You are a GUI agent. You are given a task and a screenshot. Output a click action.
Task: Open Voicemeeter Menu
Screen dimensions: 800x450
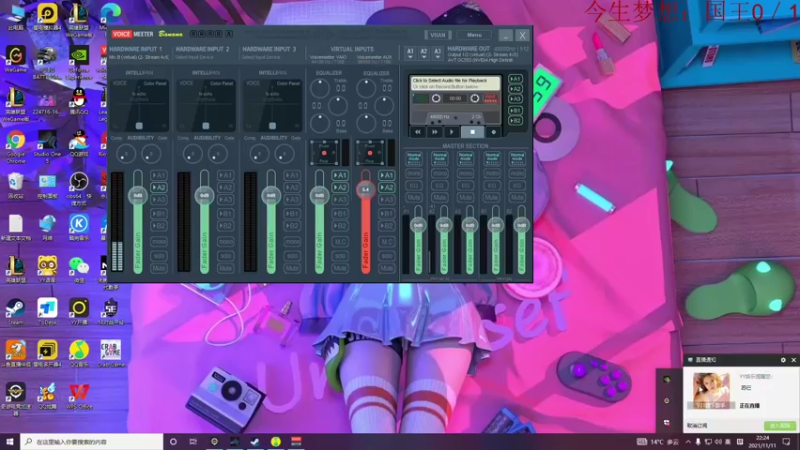pyautogui.click(x=474, y=35)
